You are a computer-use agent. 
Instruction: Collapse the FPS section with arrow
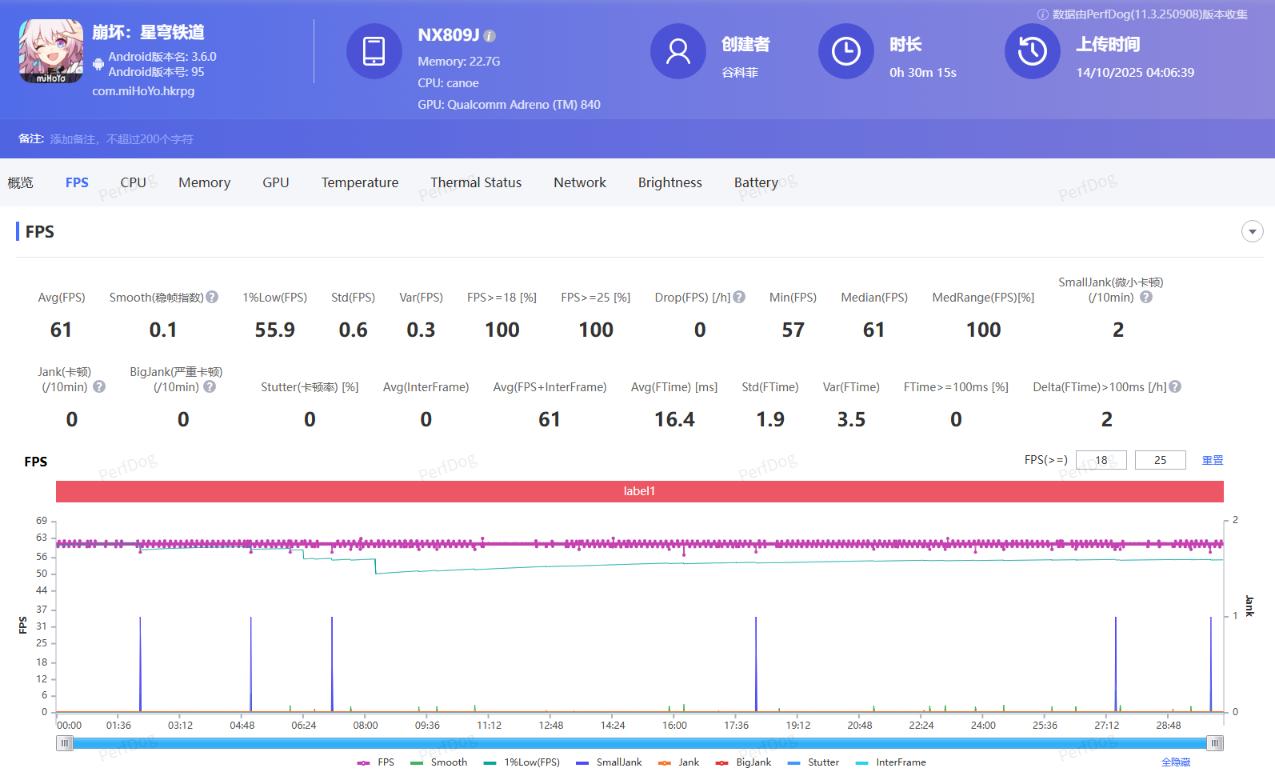click(1252, 232)
